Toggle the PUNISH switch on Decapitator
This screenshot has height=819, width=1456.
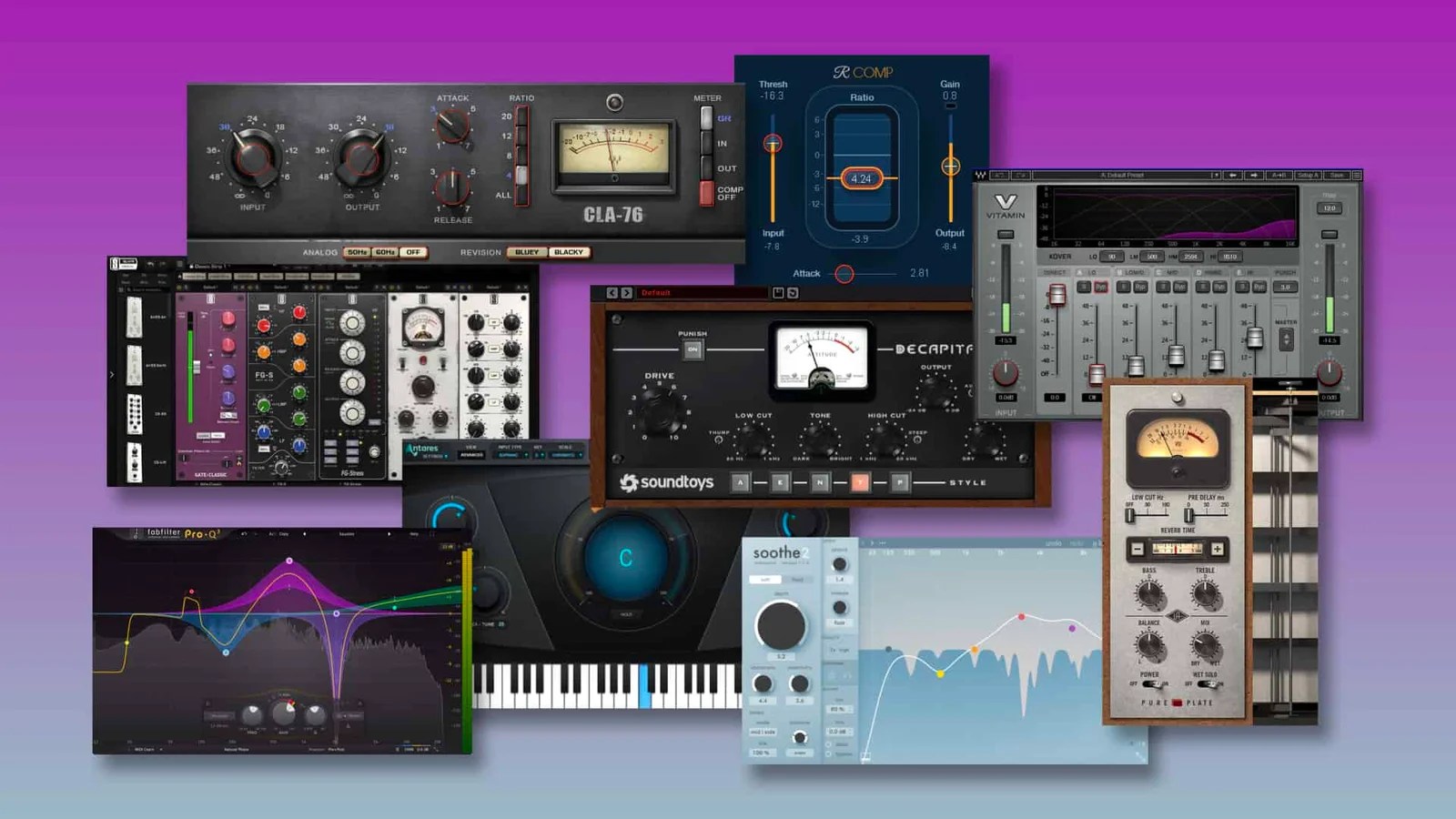(x=693, y=349)
